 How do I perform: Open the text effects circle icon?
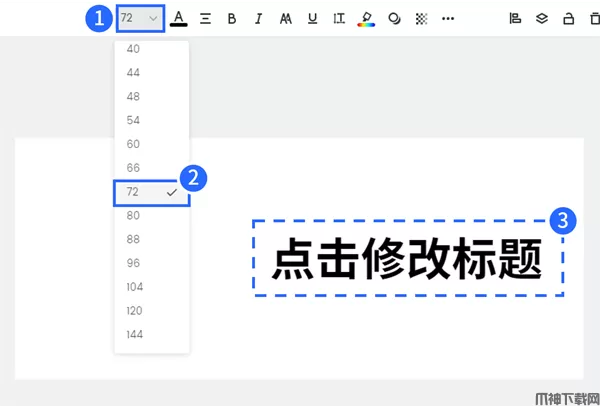pyautogui.click(x=394, y=18)
